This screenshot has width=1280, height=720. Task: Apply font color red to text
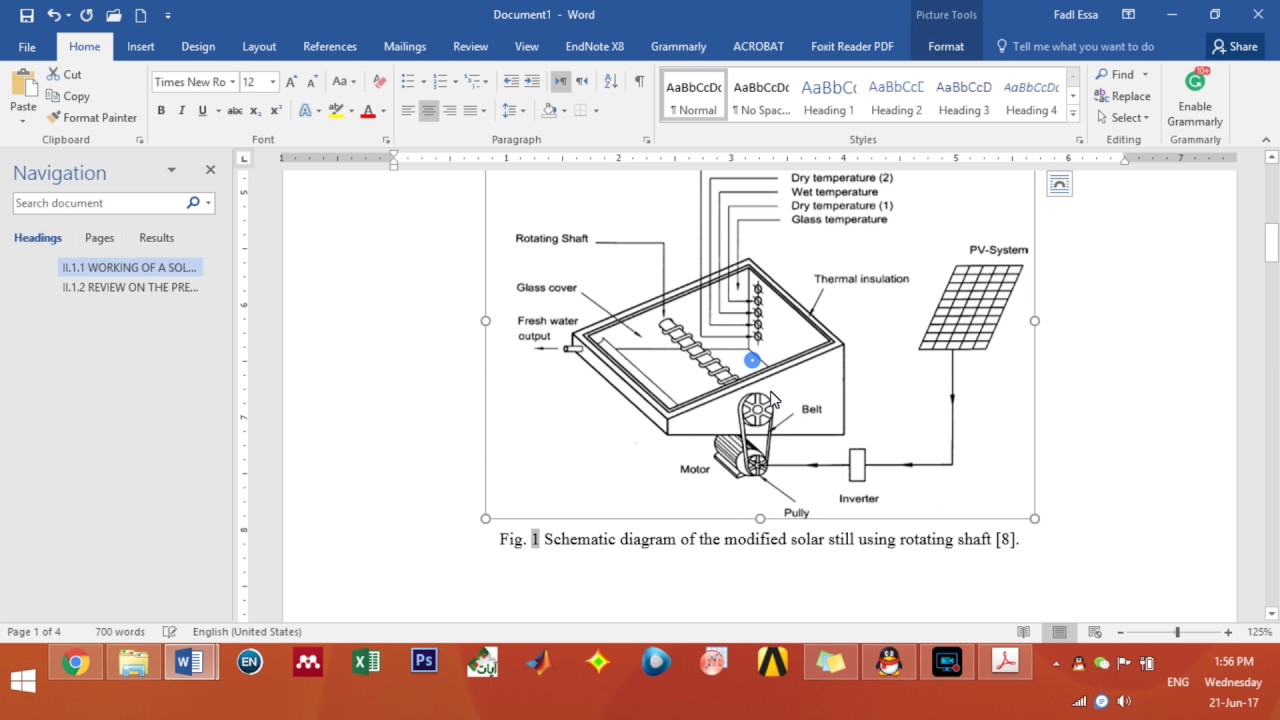(x=367, y=111)
